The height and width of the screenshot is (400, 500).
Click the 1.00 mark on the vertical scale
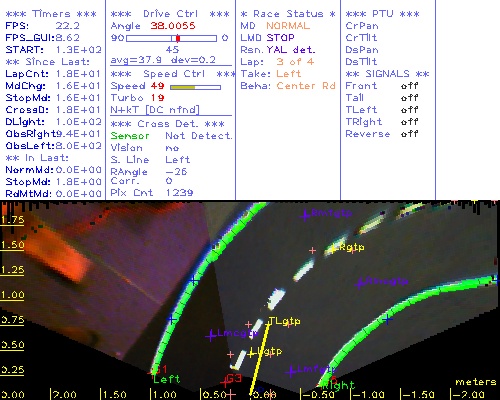click(12, 295)
